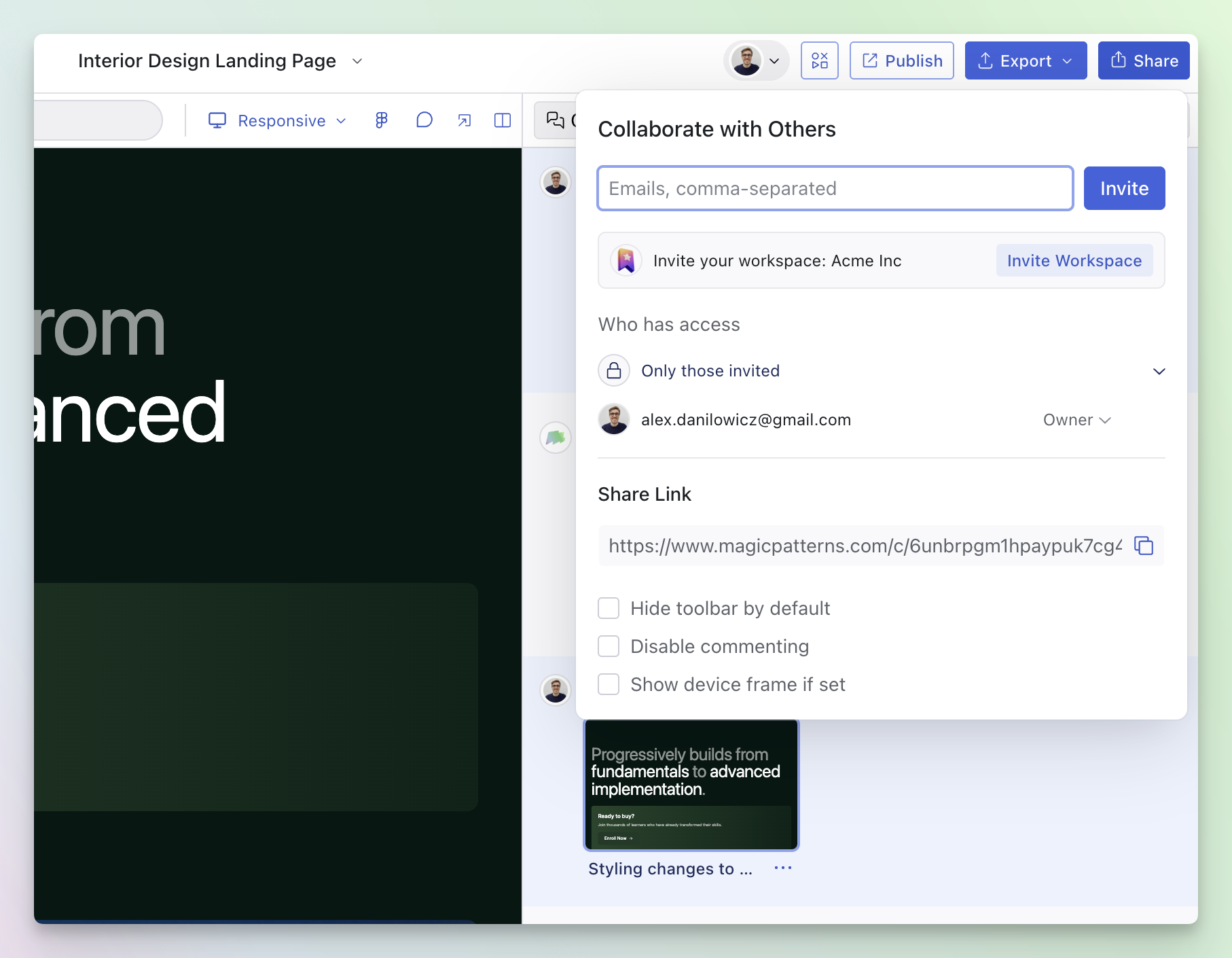
Task: Click the open-in-new-window arrow icon
Action: [464, 120]
